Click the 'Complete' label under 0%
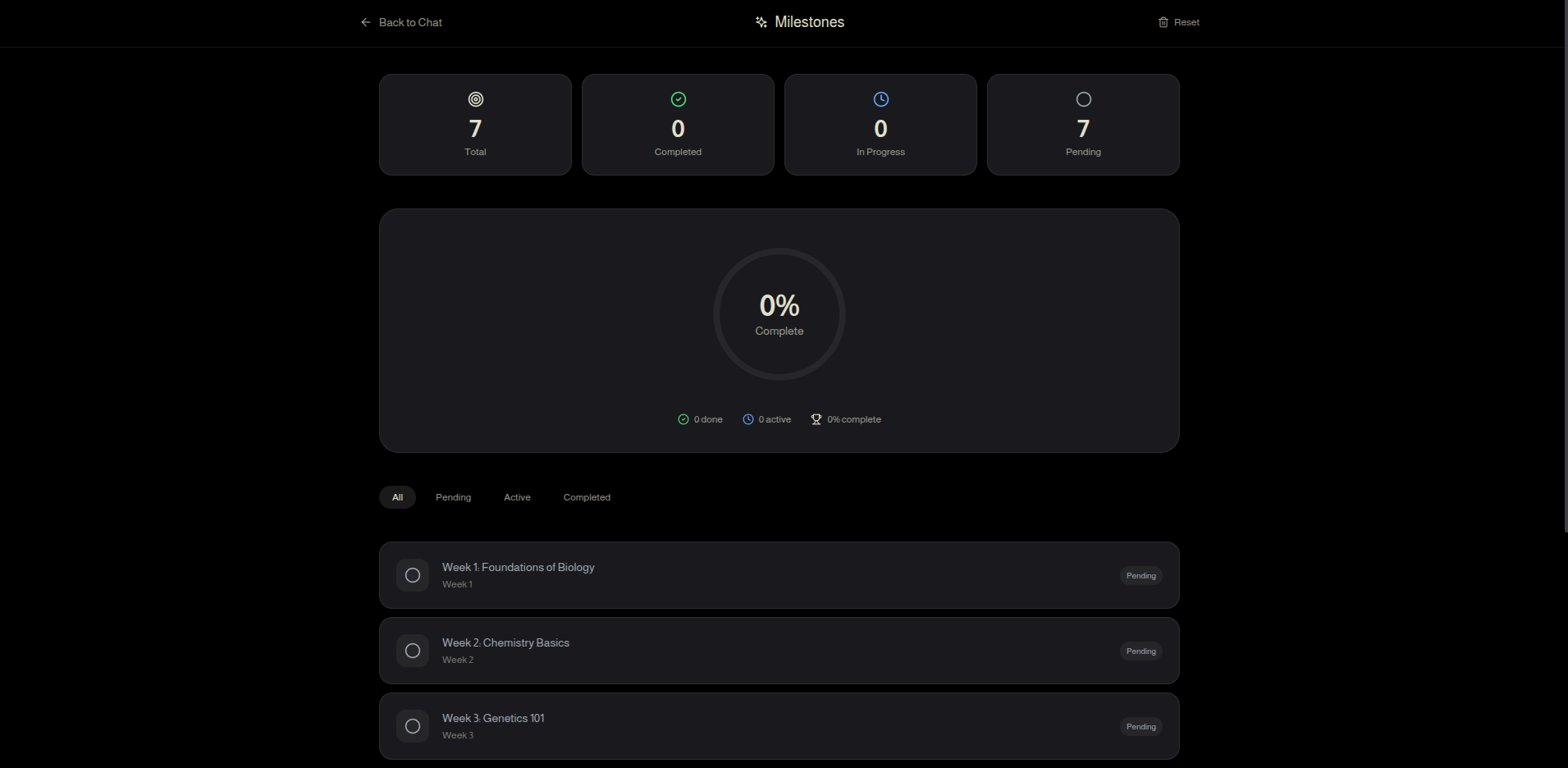1568x768 pixels. click(779, 331)
